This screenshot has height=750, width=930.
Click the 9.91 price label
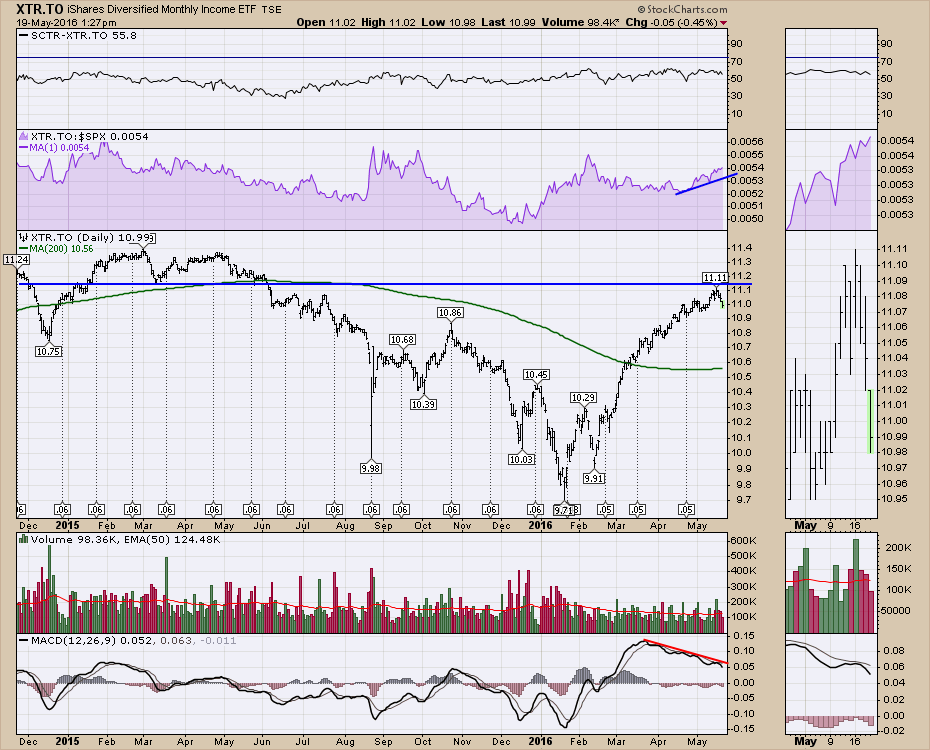click(594, 478)
